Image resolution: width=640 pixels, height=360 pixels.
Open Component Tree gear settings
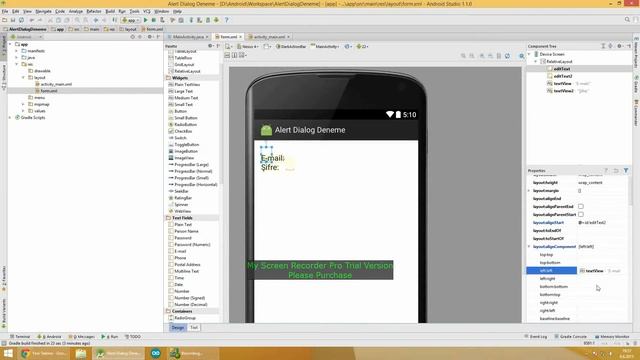pyautogui.click(x=620, y=46)
